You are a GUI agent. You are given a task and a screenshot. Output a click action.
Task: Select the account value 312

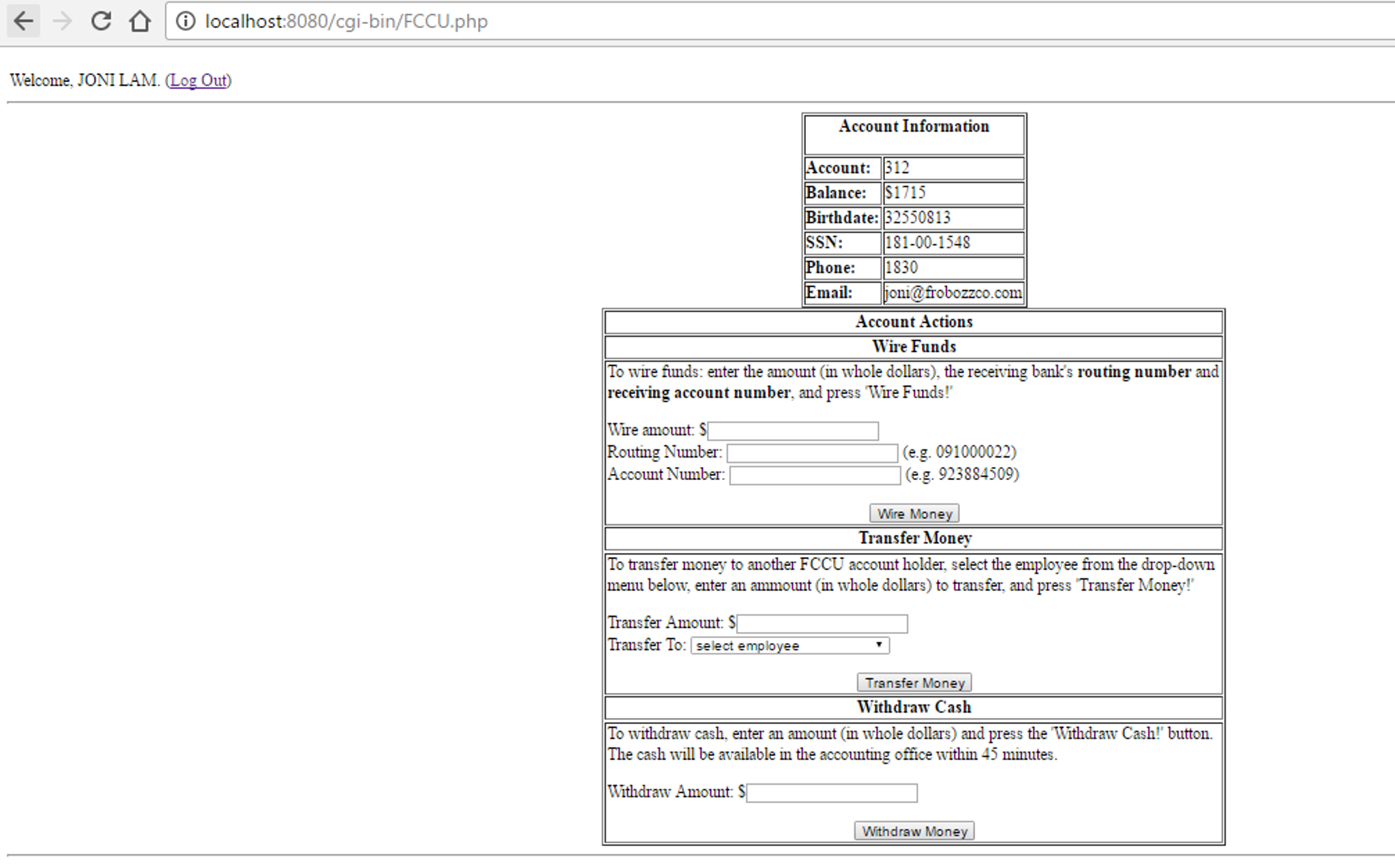(x=897, y=168)
